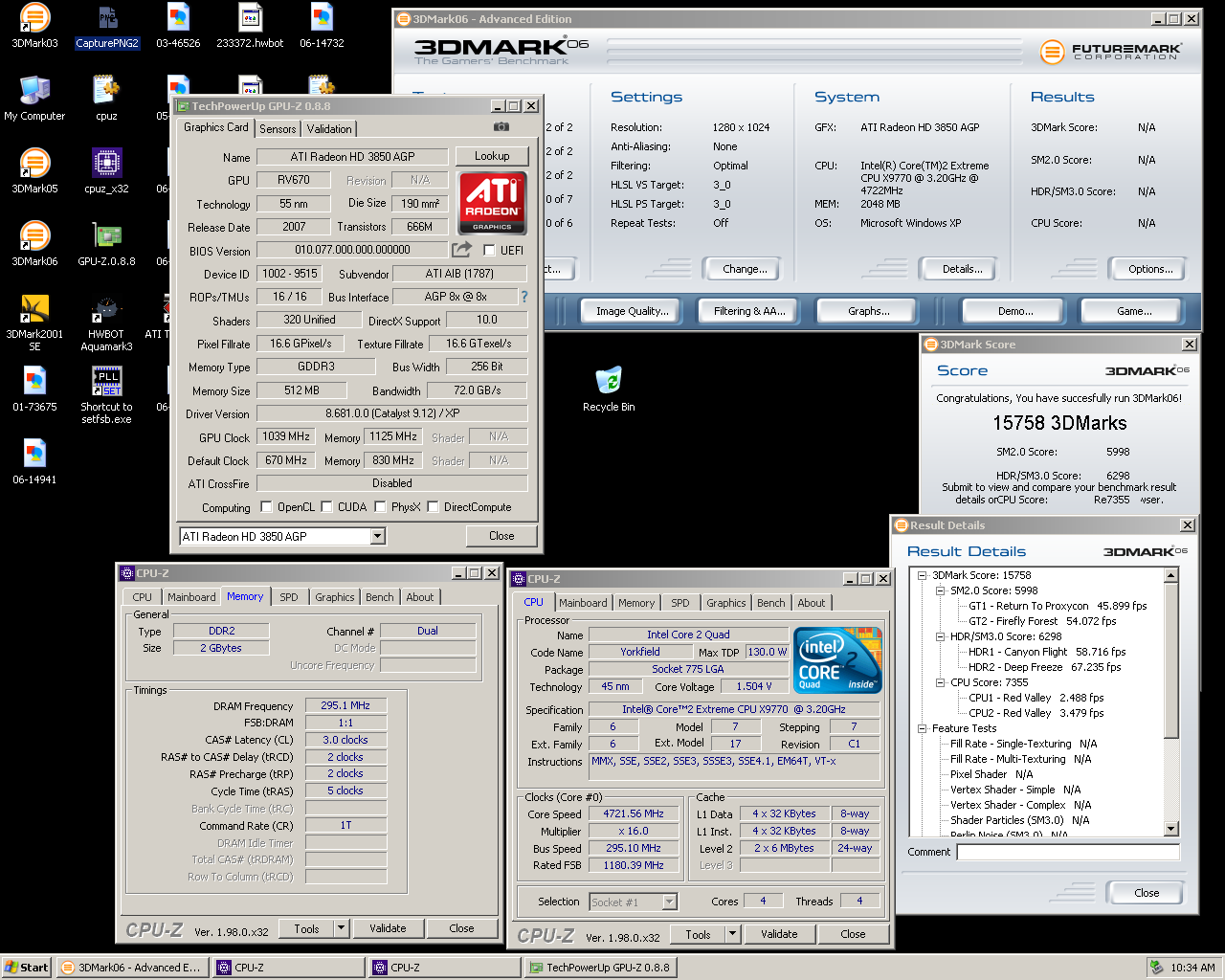1225x980 pixels.
Task: Click the Filtering & AA... button
Action: pyautogui.click(x=749, y=311)
